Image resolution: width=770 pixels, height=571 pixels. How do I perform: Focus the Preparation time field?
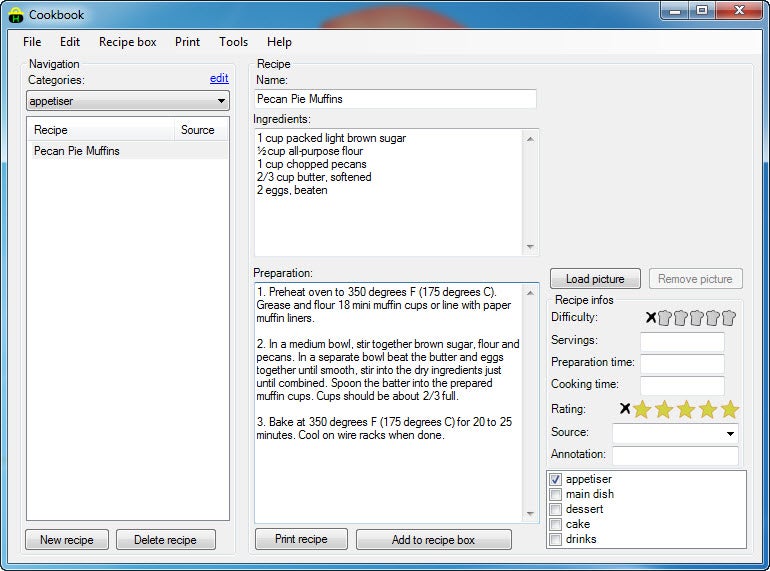[682, 363]
